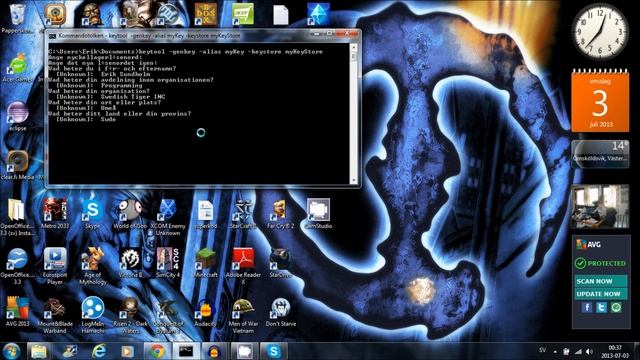Click the slideshow photo gadget thumbnail
The height and width of the screenshot is (360, 640).
[600, 207]
